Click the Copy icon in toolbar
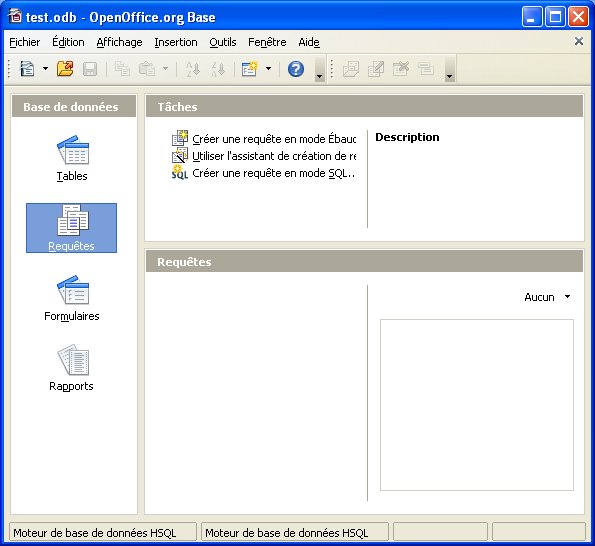Viewport: 595px width, 546px height. (122, 69)
